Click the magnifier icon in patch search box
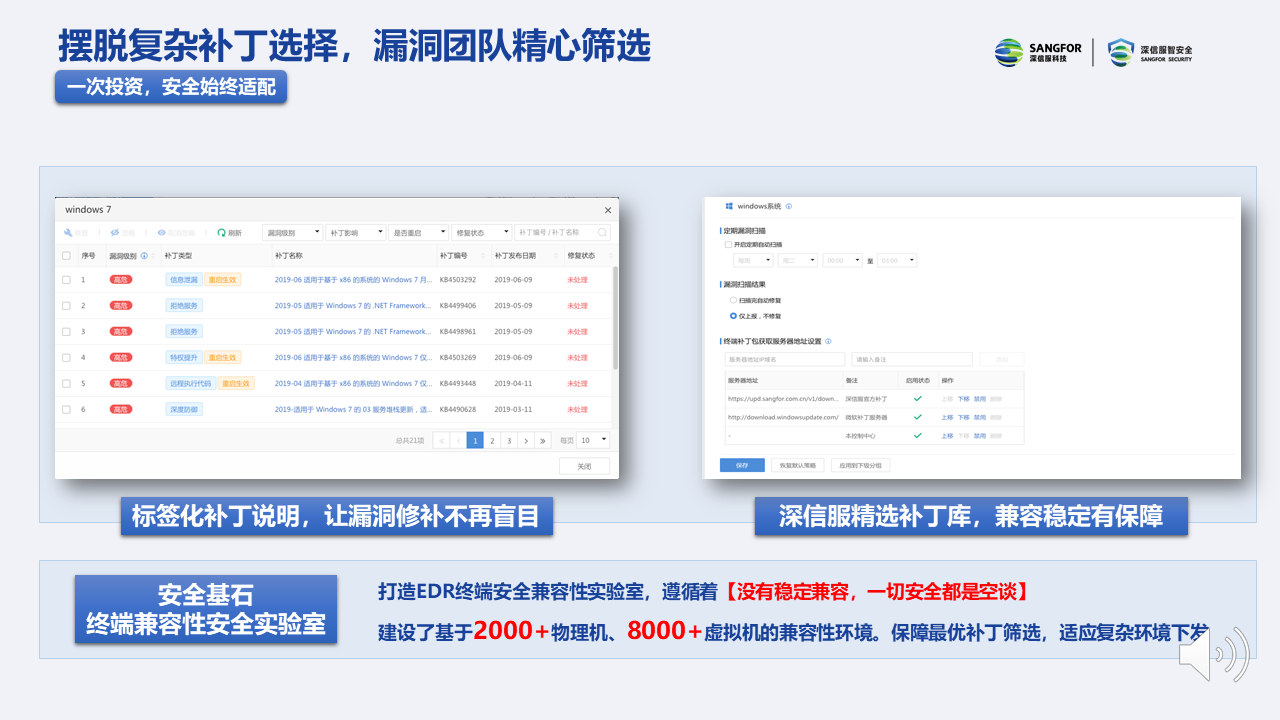The height and width of the screenshot is (720, 1280). (x=602, y=232)
